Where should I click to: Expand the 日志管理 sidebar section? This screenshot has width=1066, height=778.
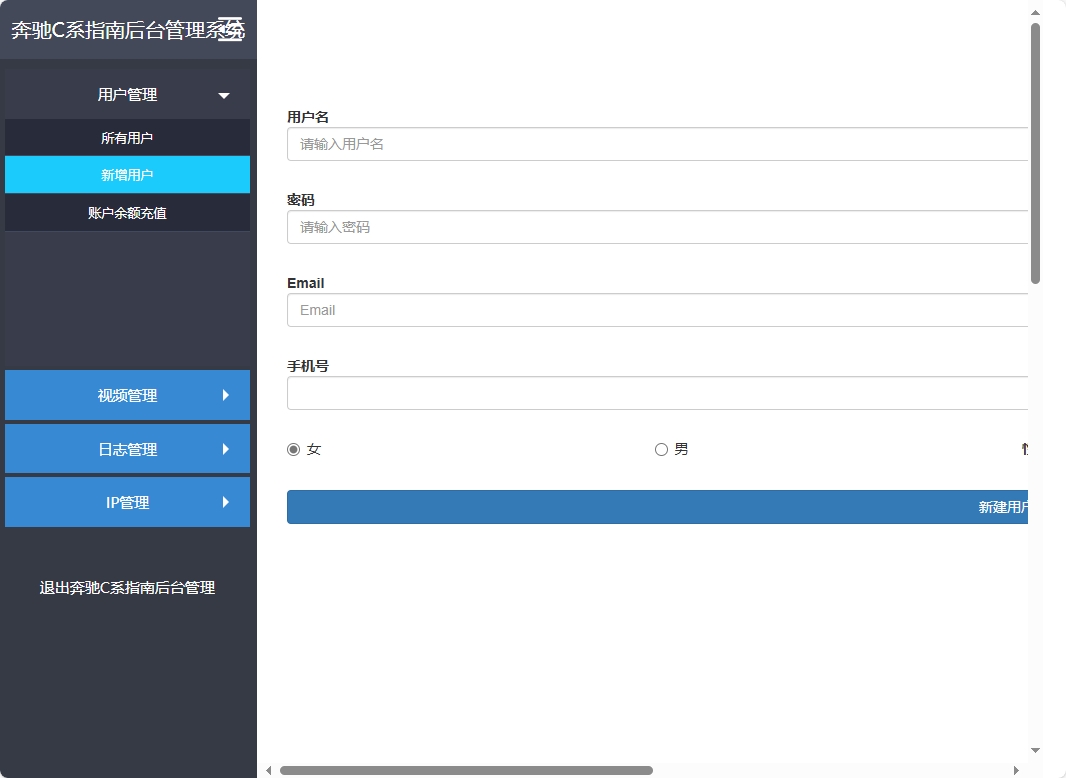pos(127,449)
